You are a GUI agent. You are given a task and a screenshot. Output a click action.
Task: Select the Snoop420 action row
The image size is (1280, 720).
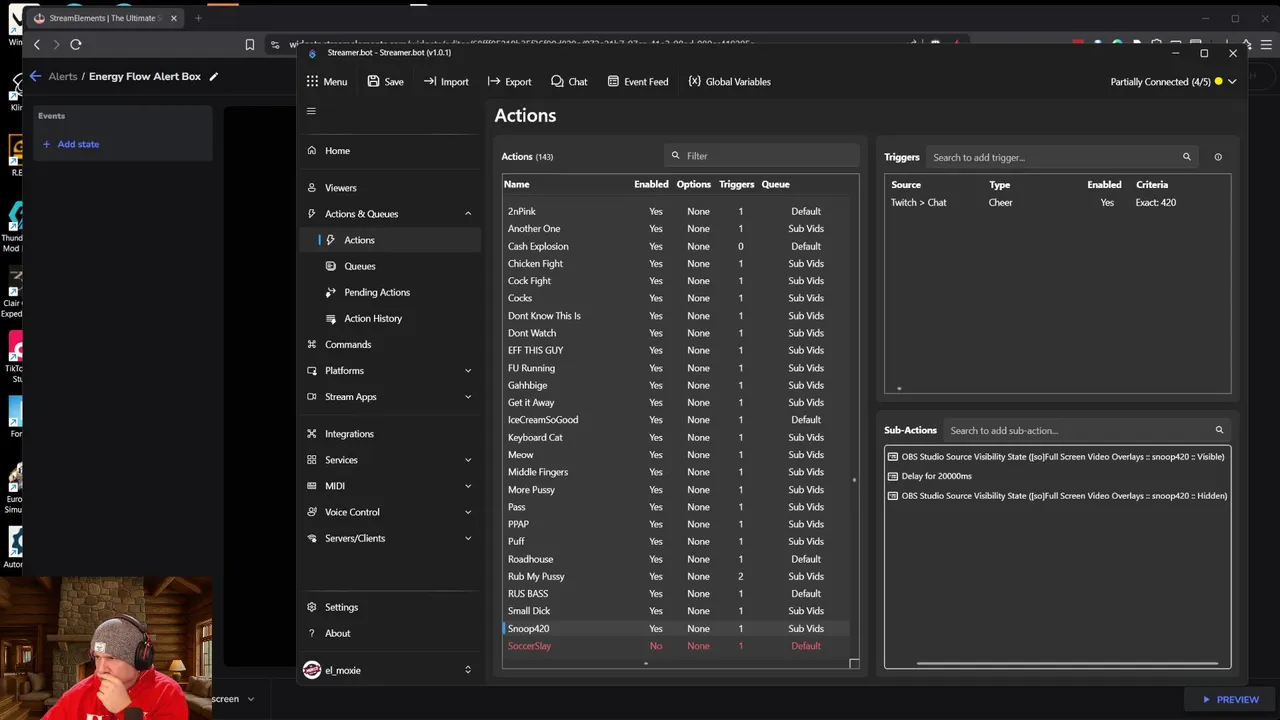(676, 629)
